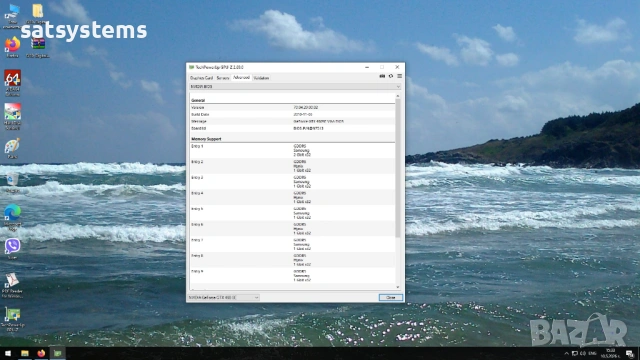The width and height of the screenshot is (640, 360).
Task: Select the Message row under General
Action: pos(292,121)
